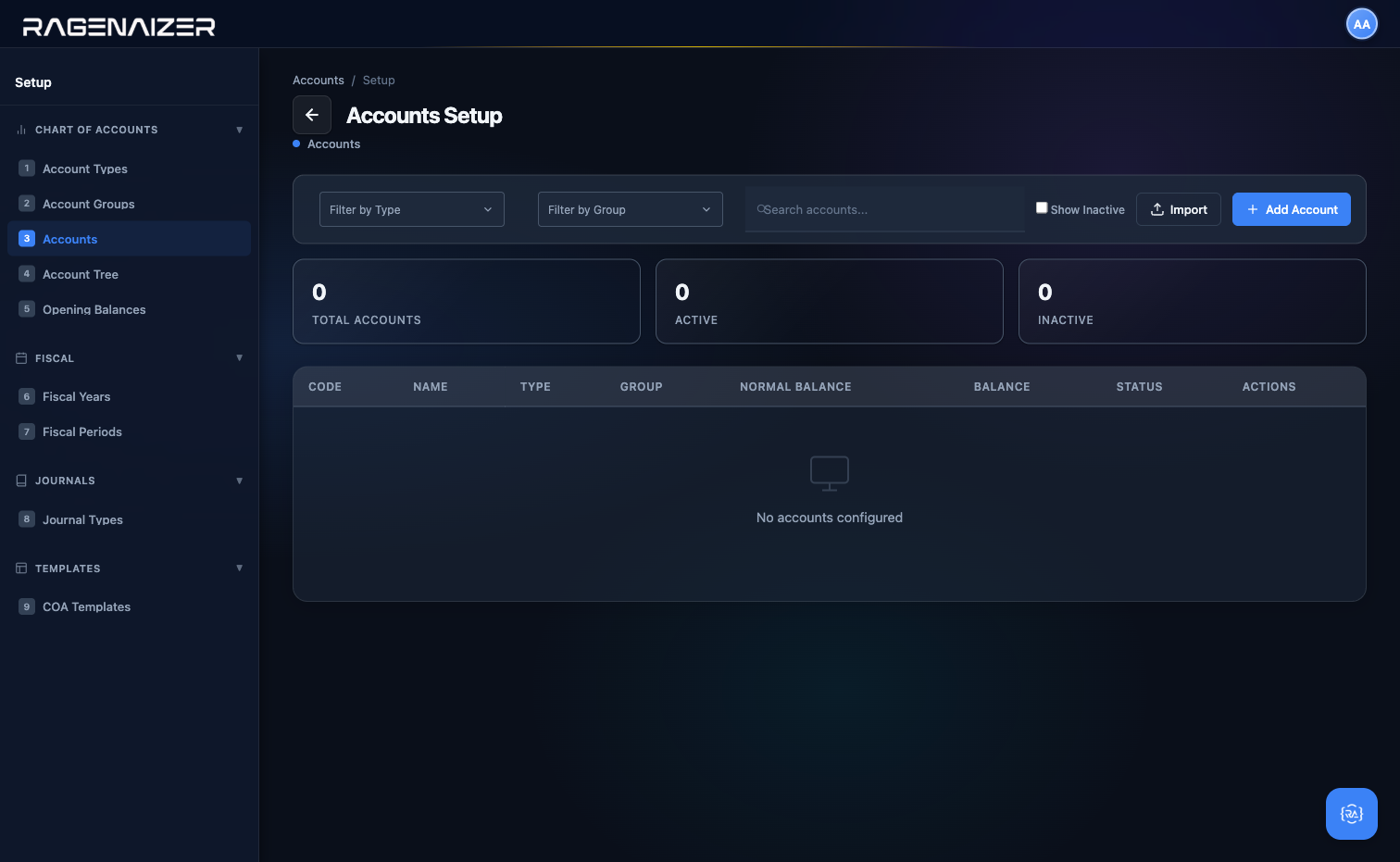
Task: Click the Add Account button
Action: 1291,209
